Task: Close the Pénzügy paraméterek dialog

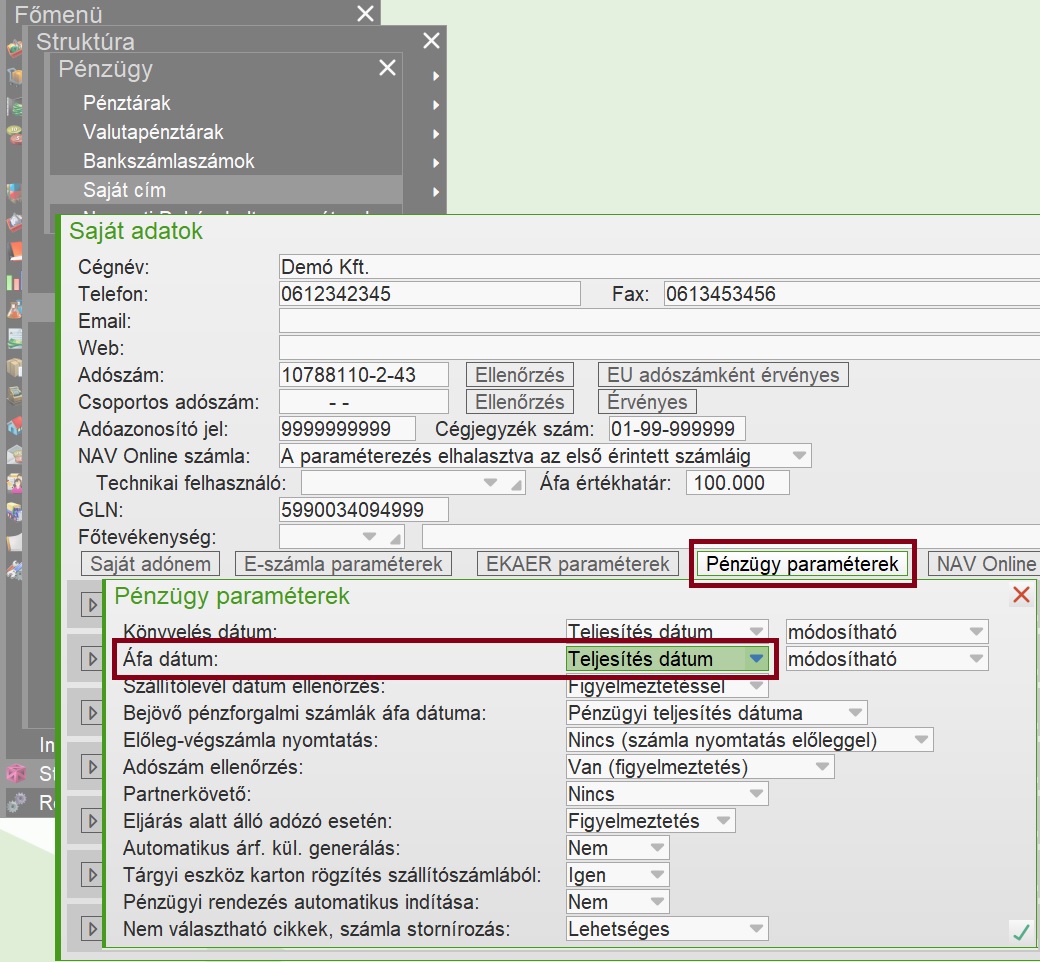Action: (x=1021, y=595)
